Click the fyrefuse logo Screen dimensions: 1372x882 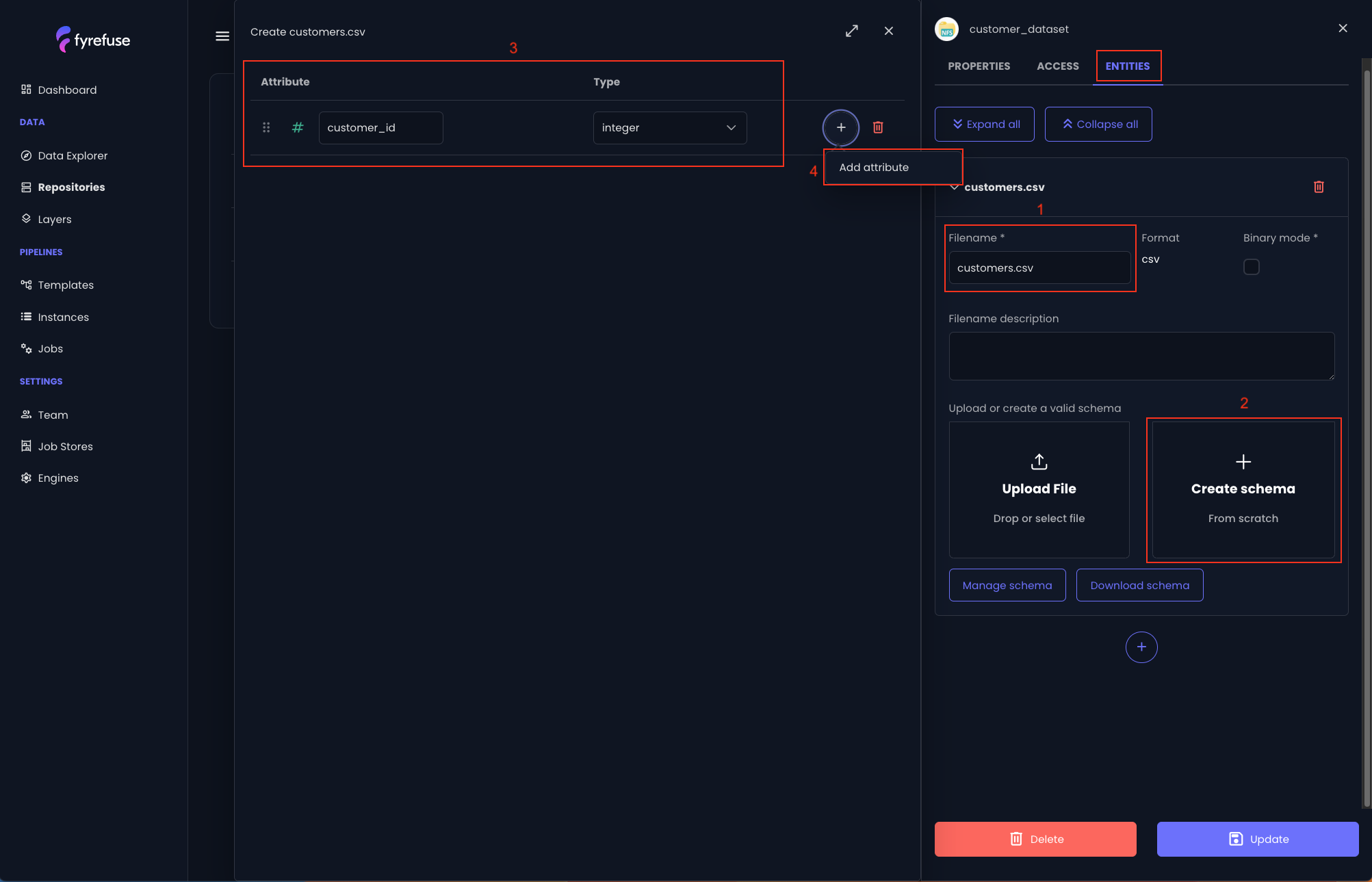point(93,40)
